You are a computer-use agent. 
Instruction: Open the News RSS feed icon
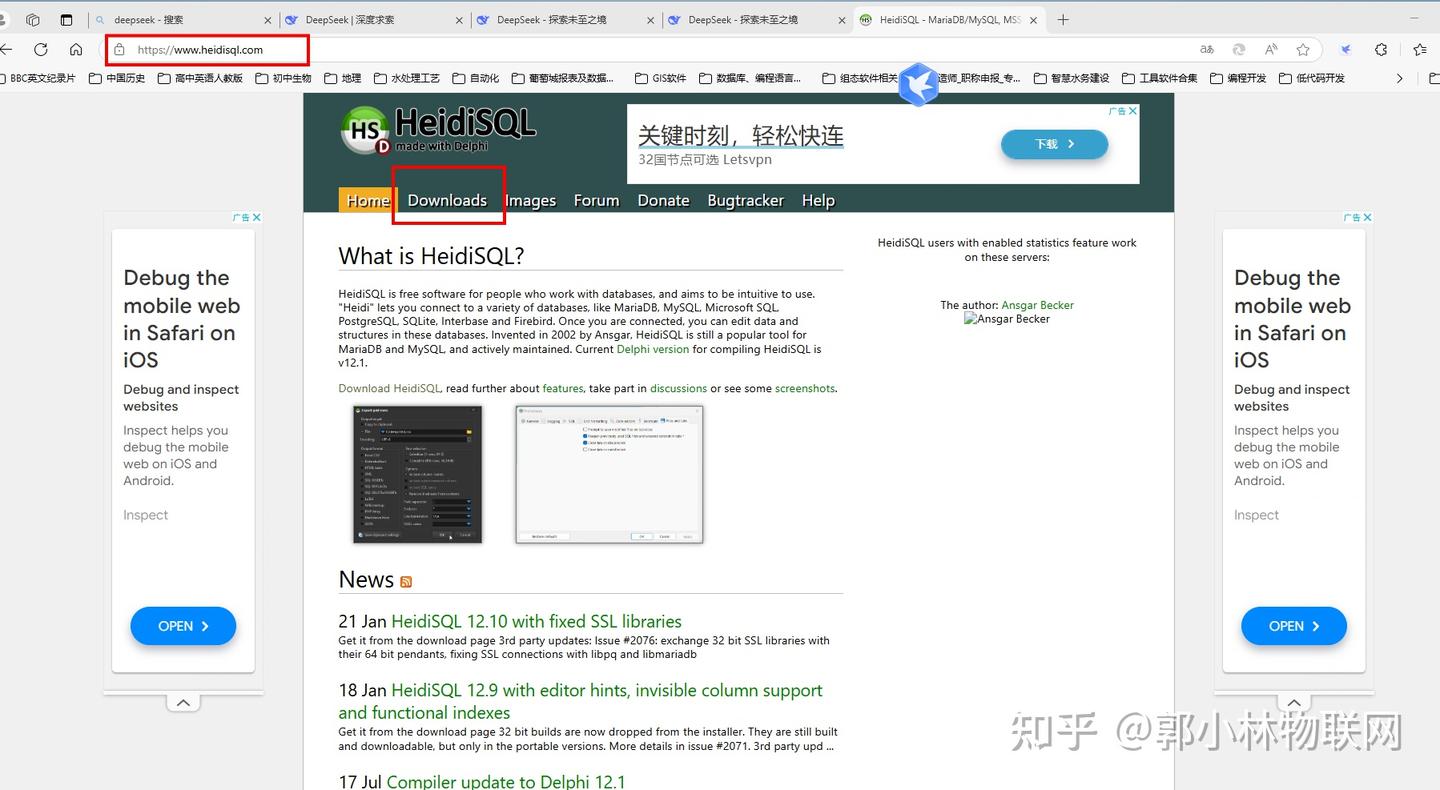pyautogui.click(x=406, y=581)
